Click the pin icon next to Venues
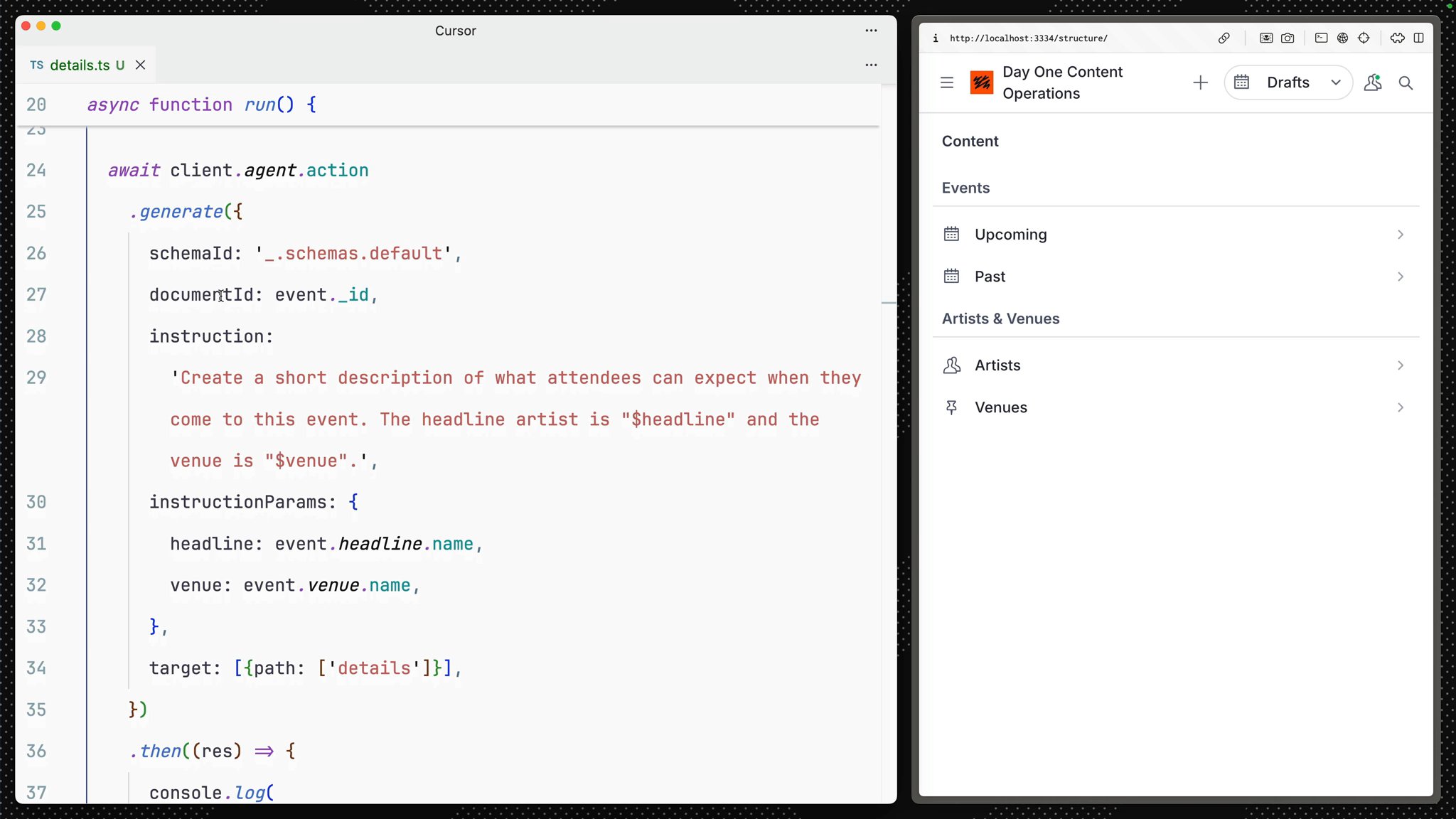1456x819 pixels. point(951,407)
